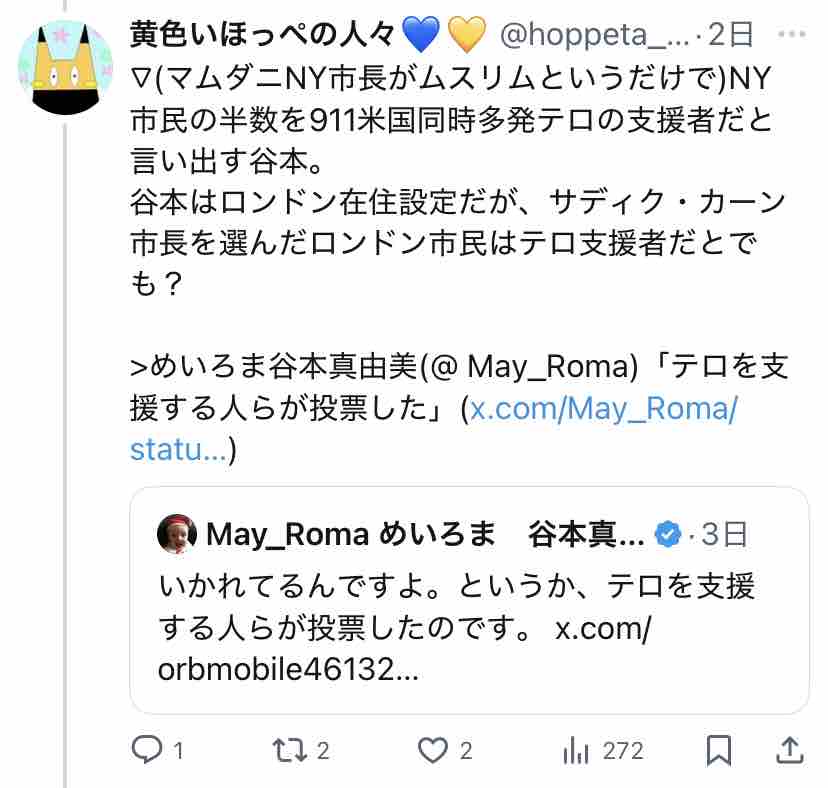Click the blue verified badge on May_Roma
The height and width of the screenshot is (788, 828).
tap(668, 534)
